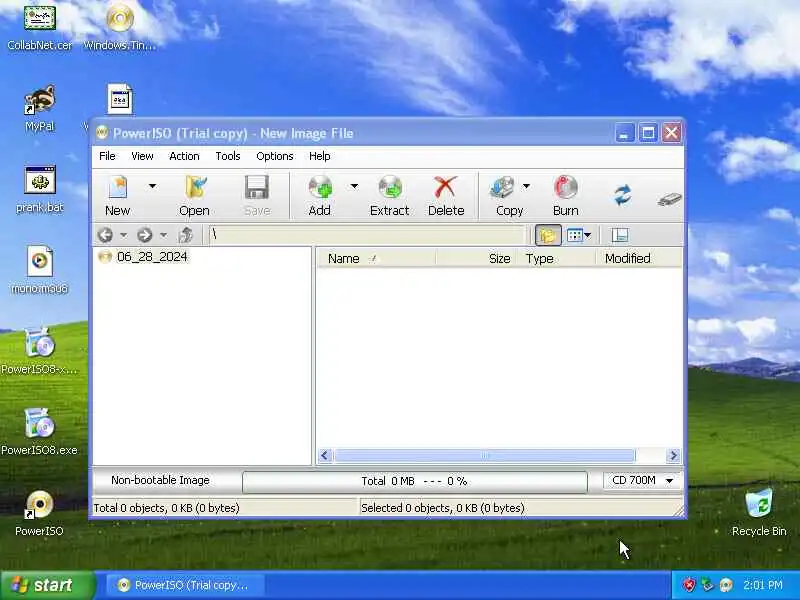Select the CollabNet.cer desktop icon
This screenshot has height=600, width=800.
(x=39, y=28)
